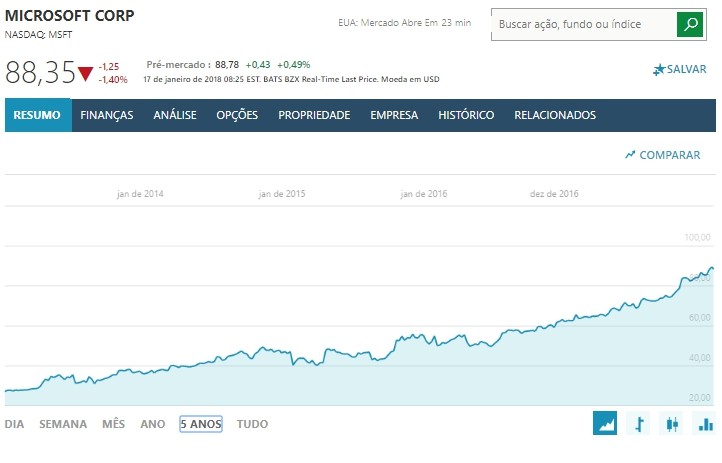Click the green search magnifier button
The width and height of the screenshot is (722, 463).
[x=690, y=25]
